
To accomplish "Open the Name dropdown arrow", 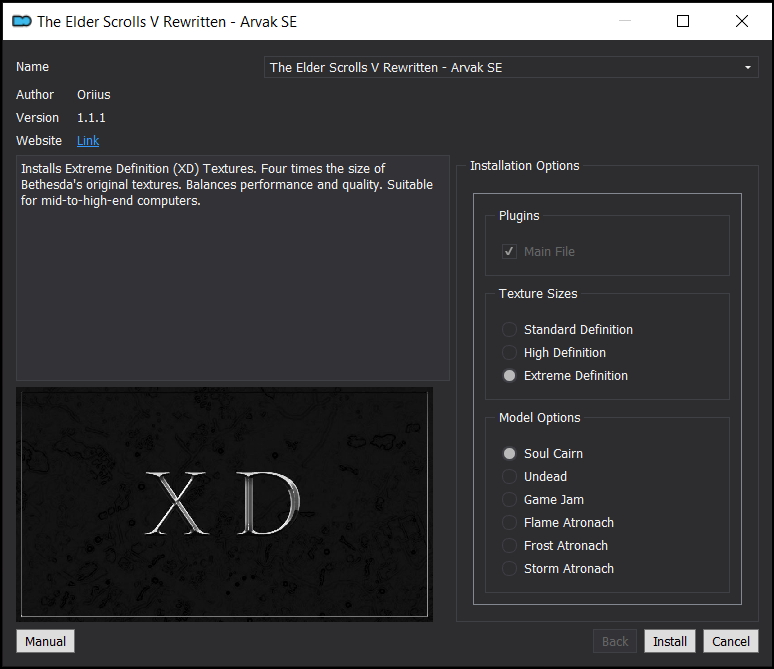I will (748, 67).
